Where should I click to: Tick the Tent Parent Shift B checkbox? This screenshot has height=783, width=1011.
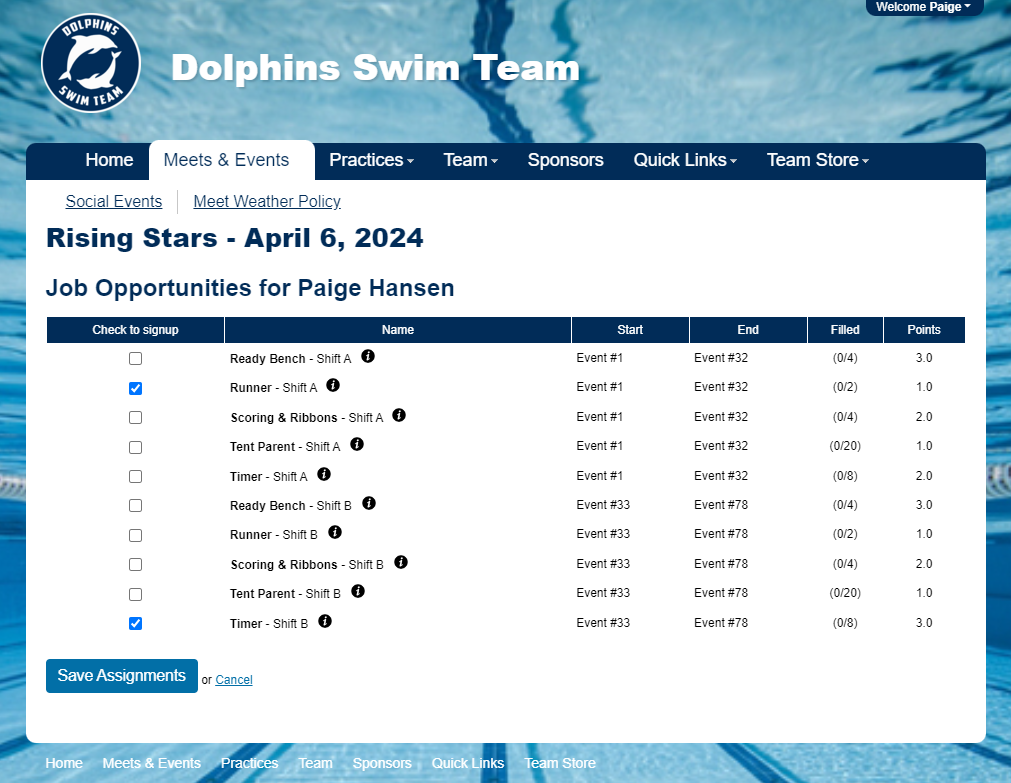click(136, 594)
